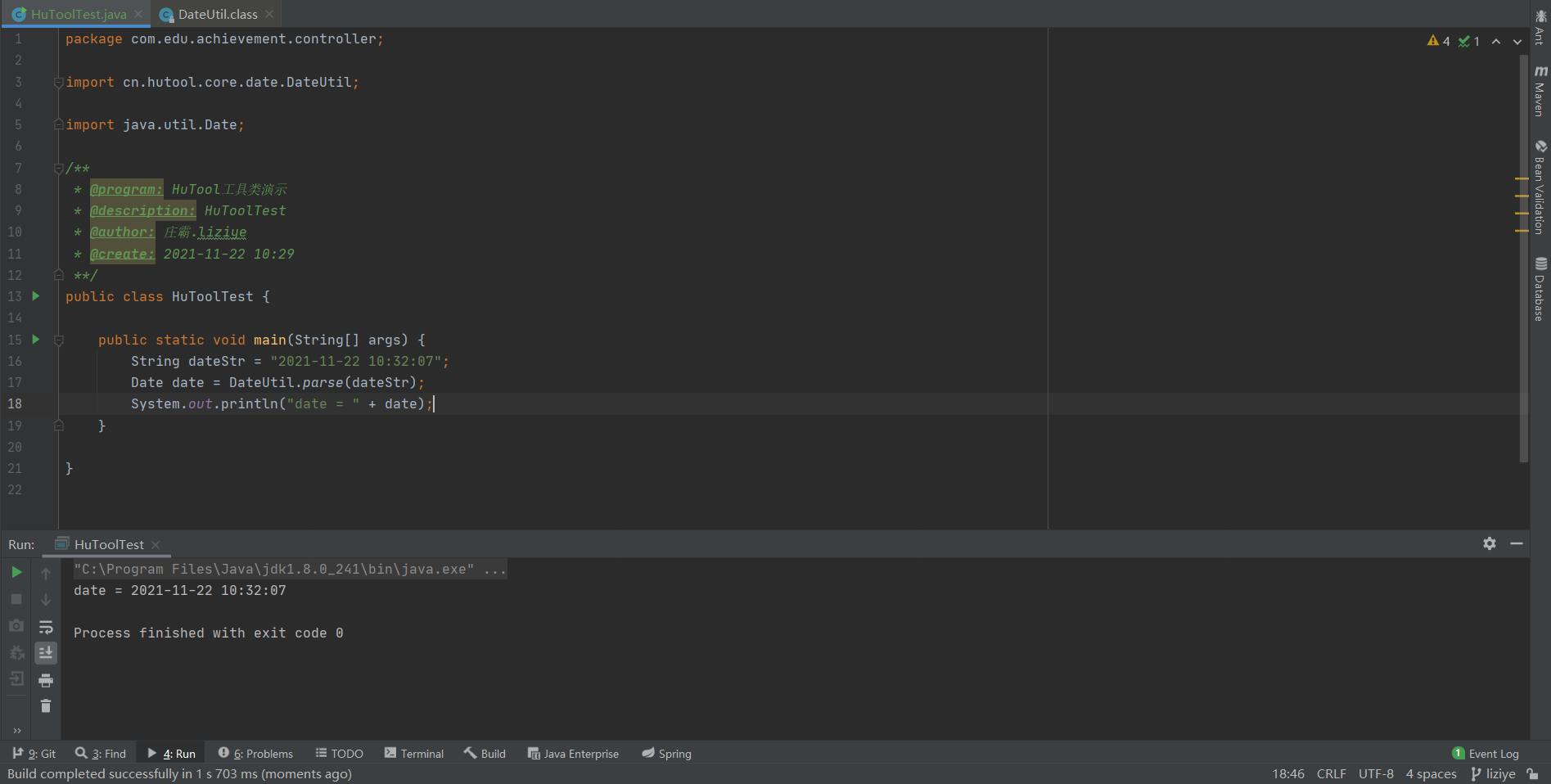Viewport: 1551px width, 784px height.
Task: Run class HuToolTest from gutter arrow
Action: point(36,295)
